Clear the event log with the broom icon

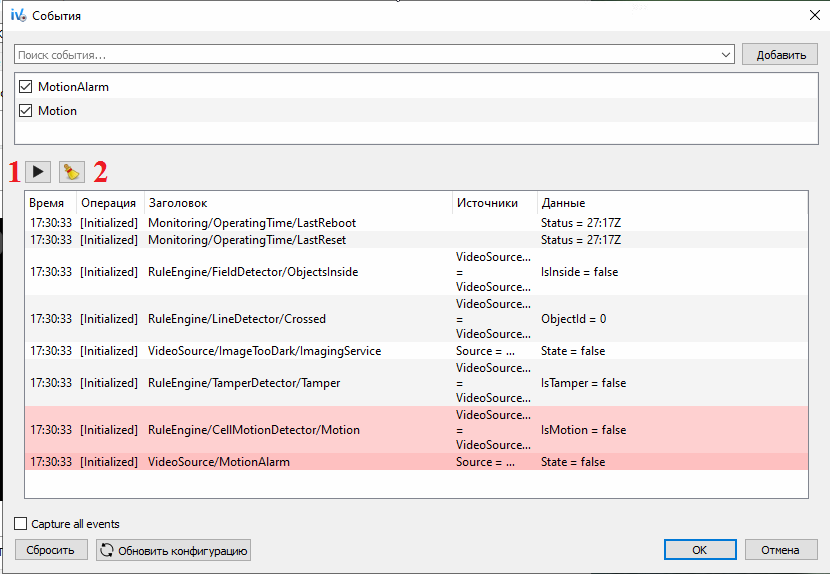click(71, 172)
